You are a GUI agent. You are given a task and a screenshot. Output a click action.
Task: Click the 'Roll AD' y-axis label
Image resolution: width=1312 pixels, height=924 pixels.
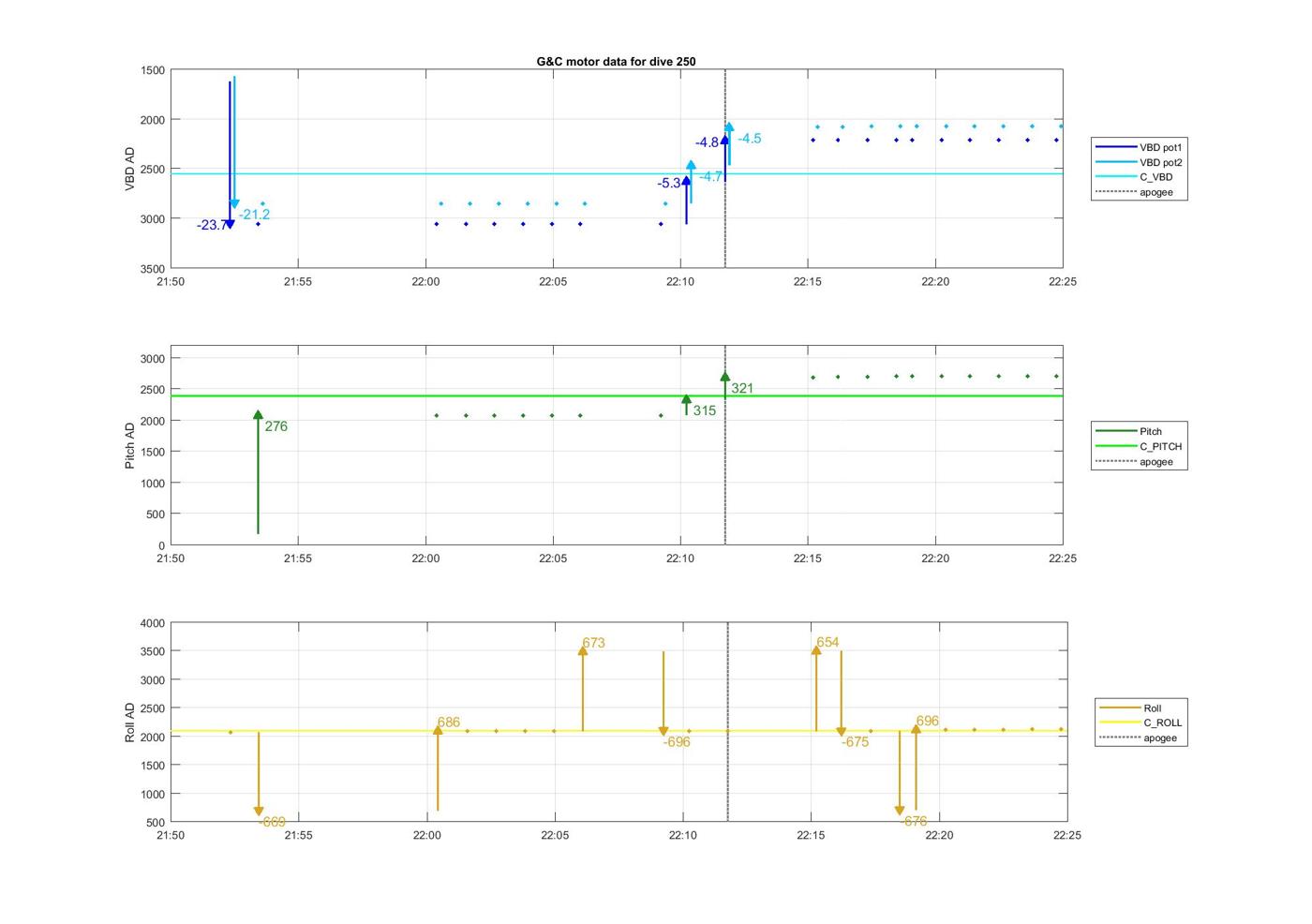[130, 723]
